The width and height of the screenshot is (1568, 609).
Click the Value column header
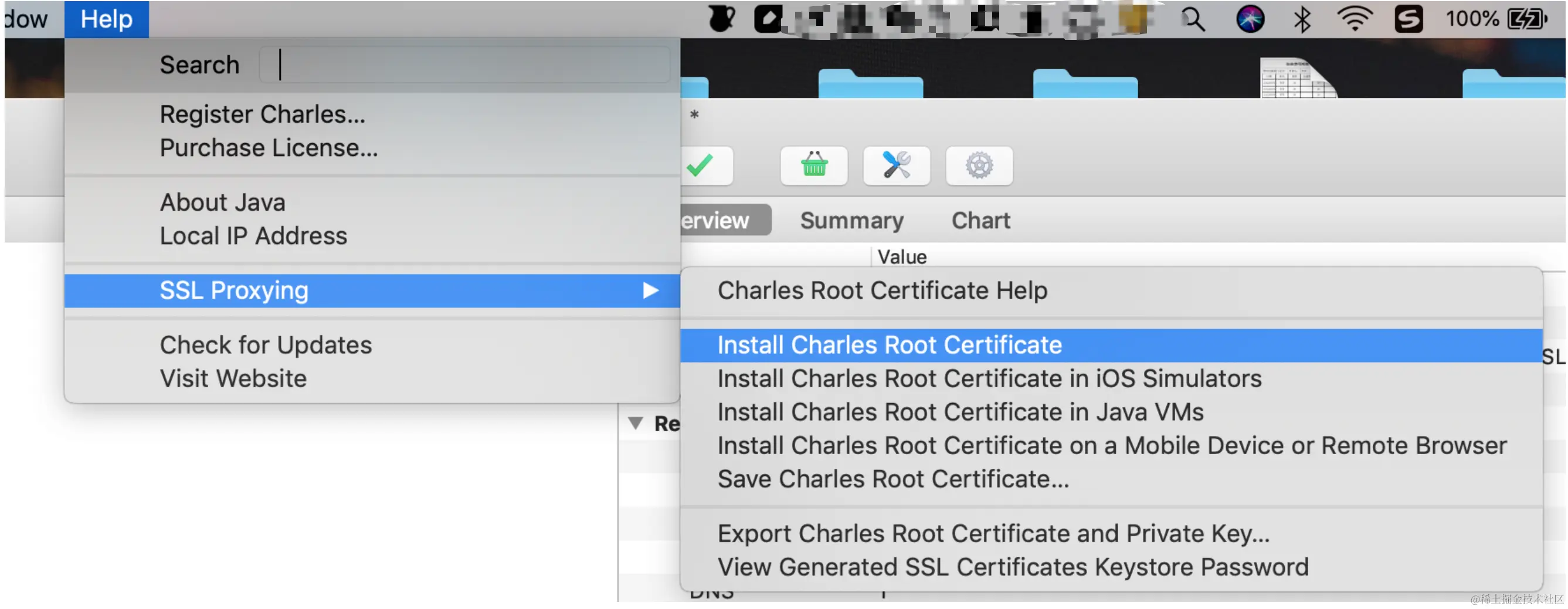(x=902, y=257)
